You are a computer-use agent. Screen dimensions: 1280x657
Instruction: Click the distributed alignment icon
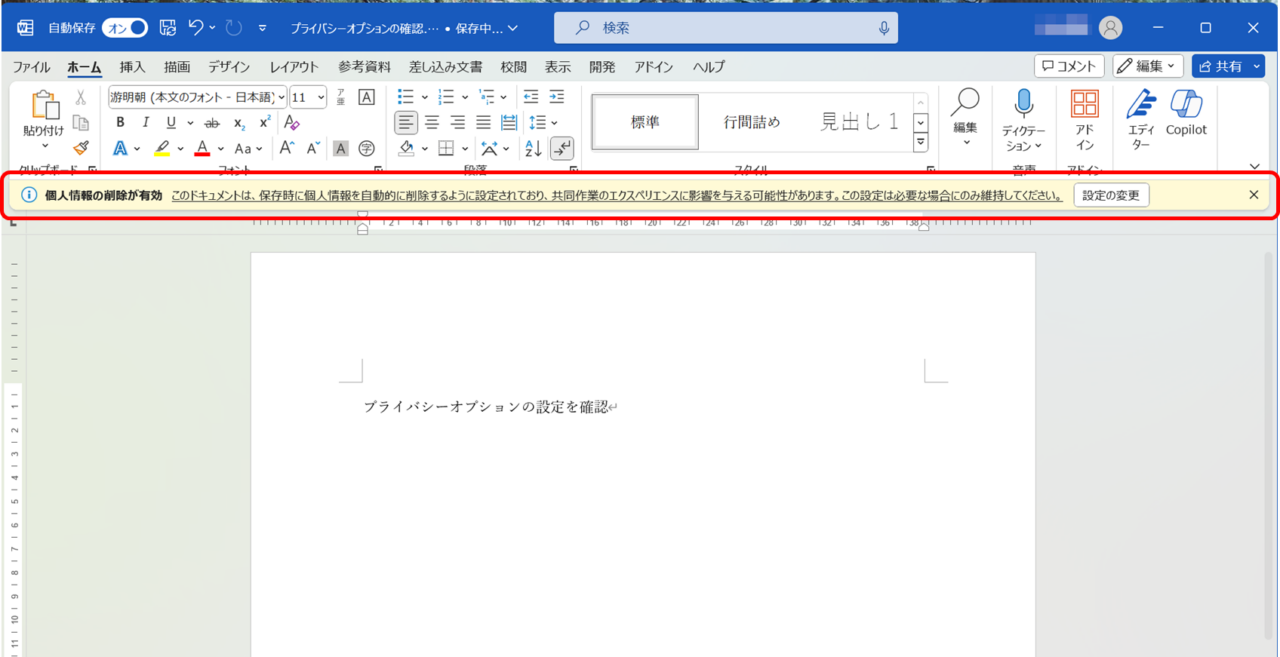click(x=509, y=122)
